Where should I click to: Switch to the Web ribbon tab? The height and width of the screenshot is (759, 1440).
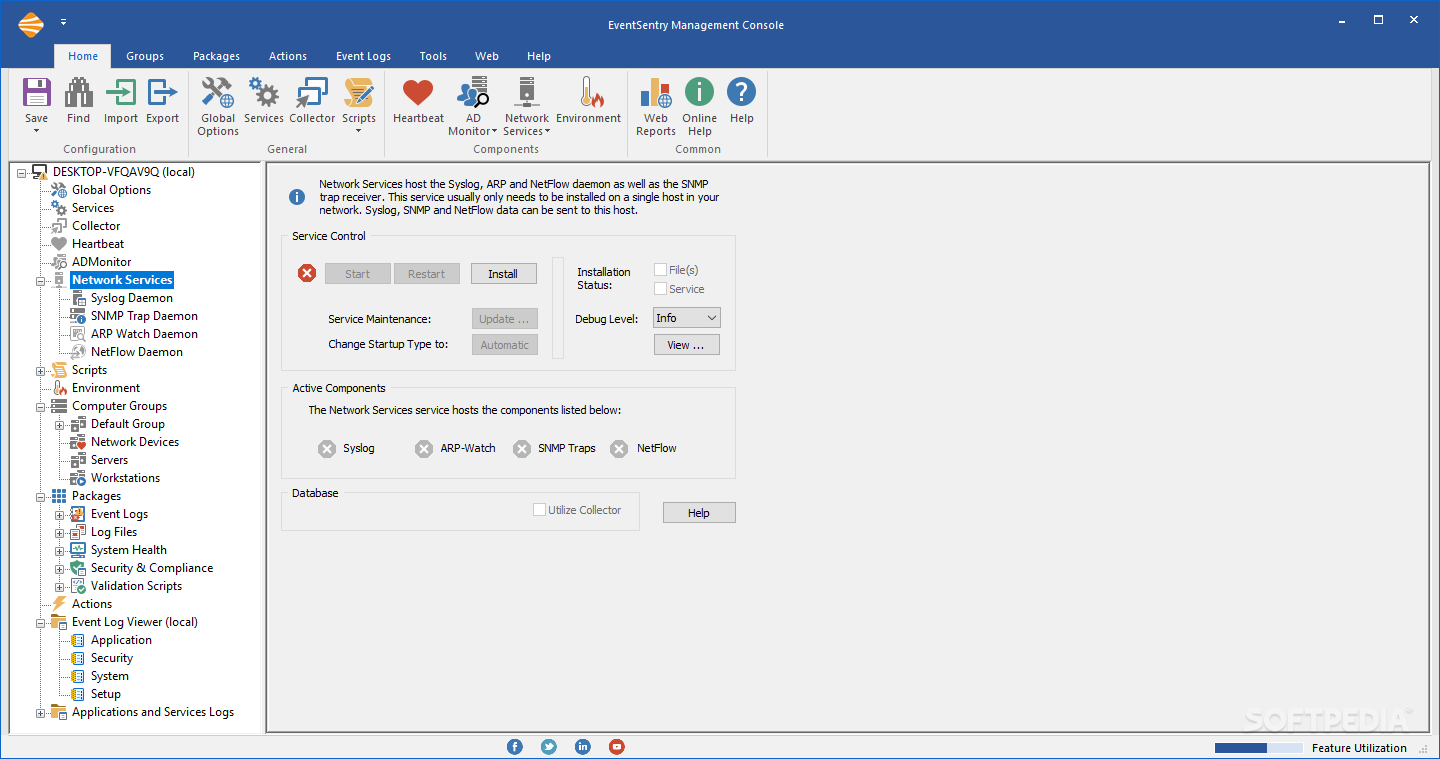[487, 56]
